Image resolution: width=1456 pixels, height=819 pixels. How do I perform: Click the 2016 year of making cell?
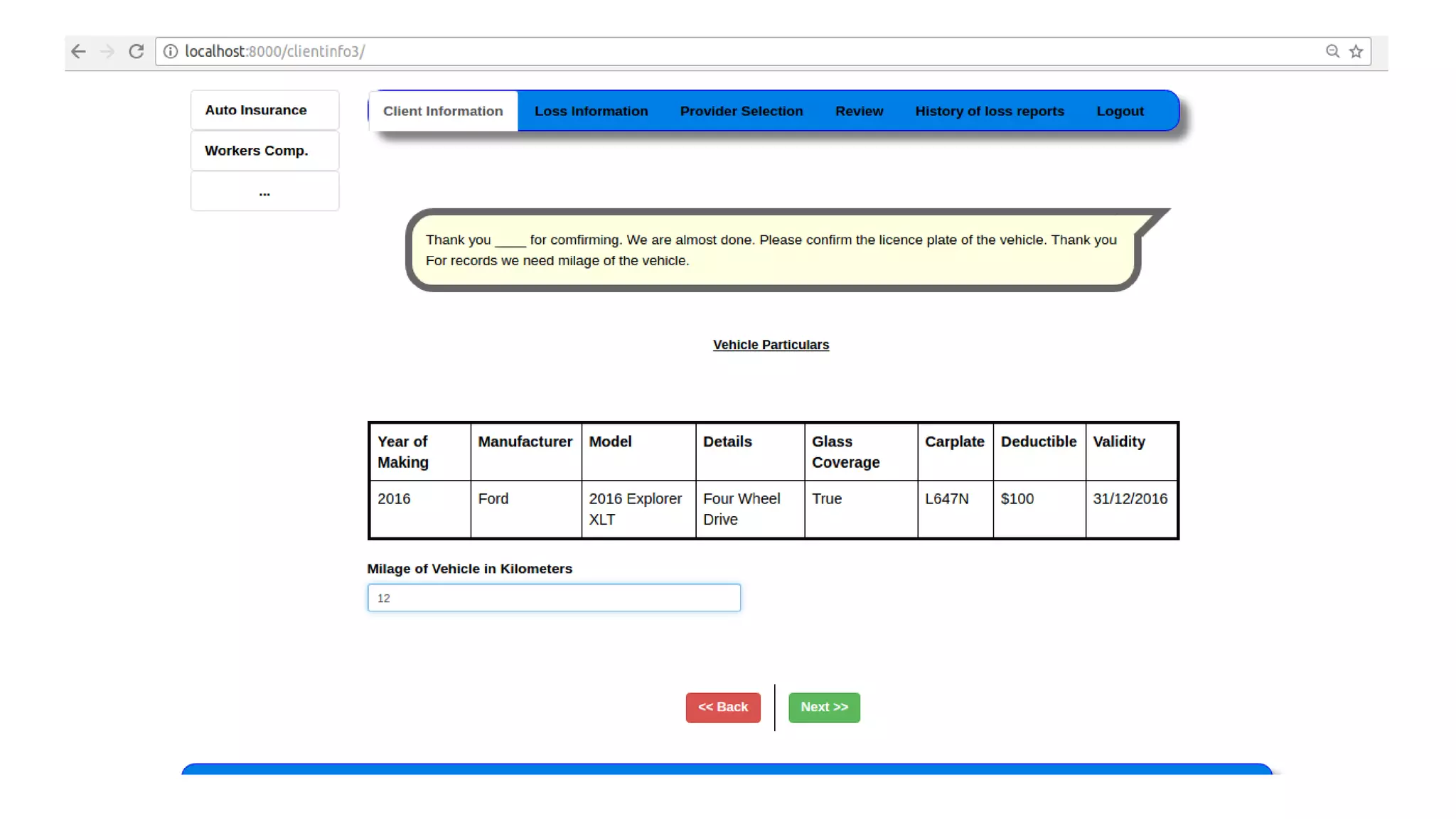(420, 509)
